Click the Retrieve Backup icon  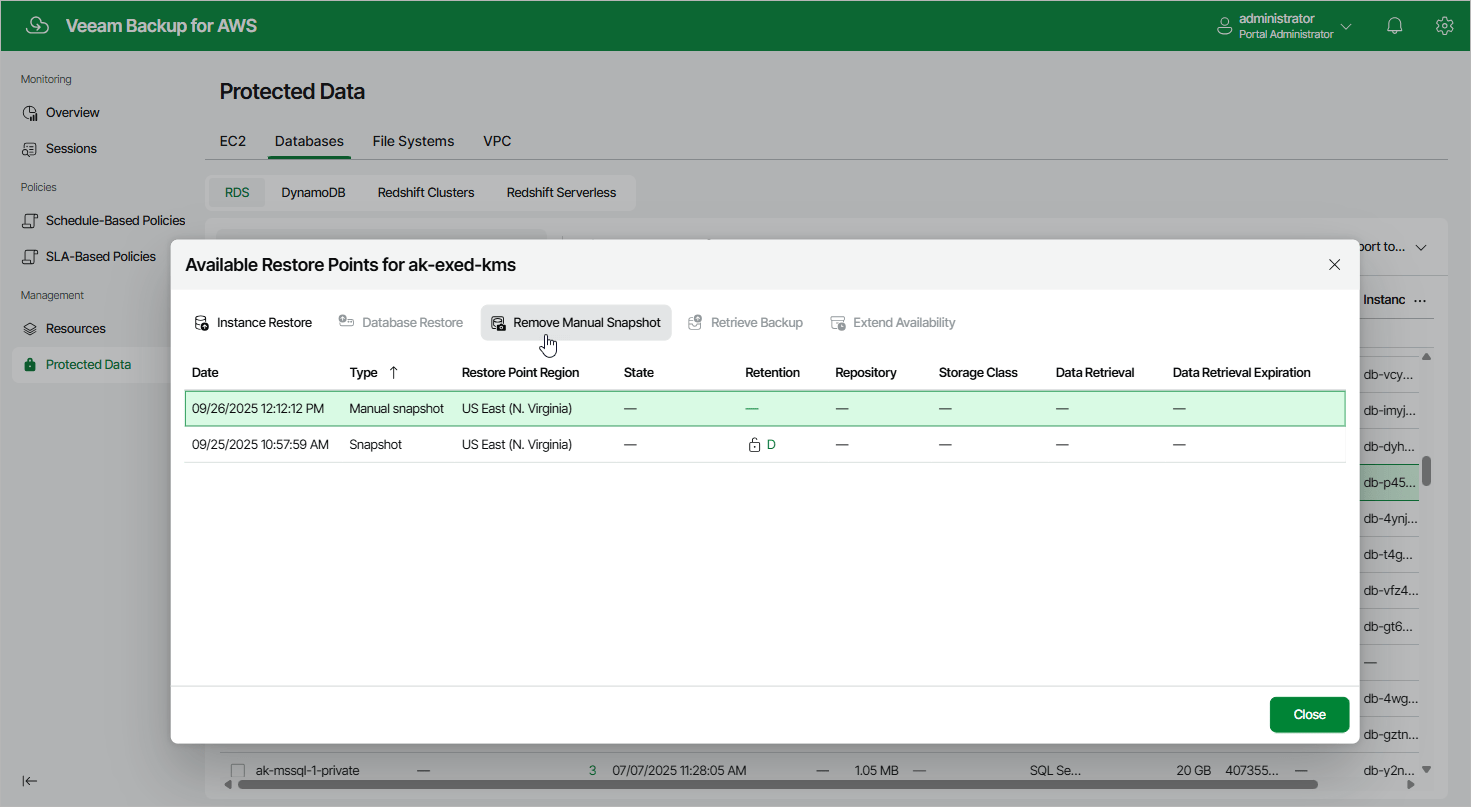click(694, 322)
